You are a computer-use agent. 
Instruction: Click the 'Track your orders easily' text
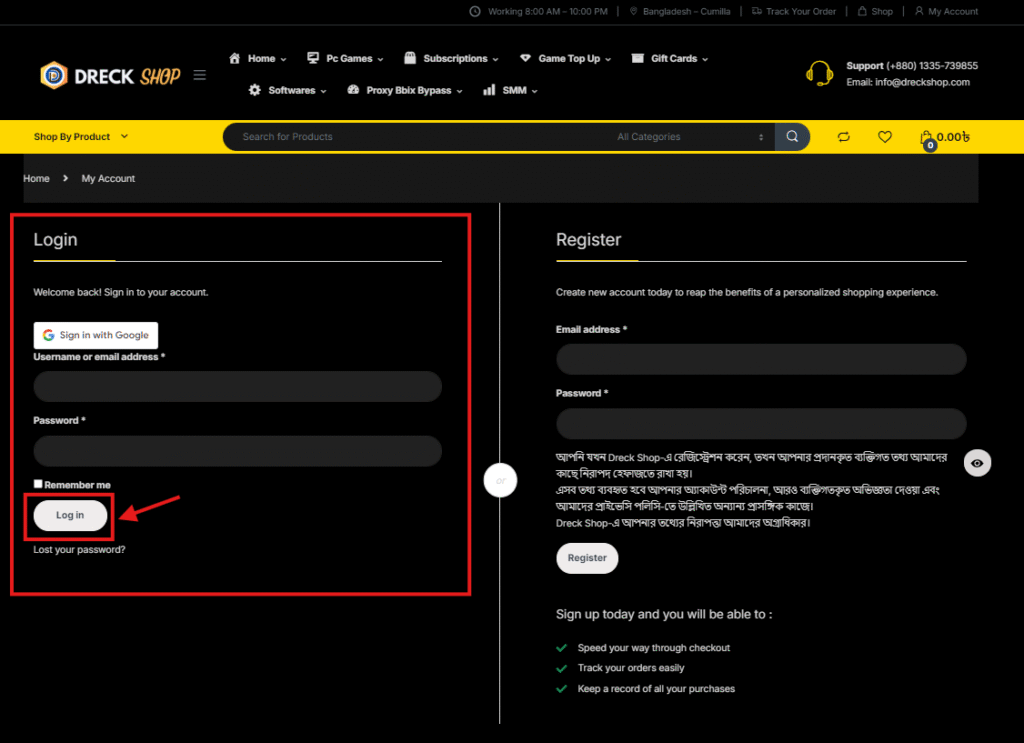[x=631, y=668]
